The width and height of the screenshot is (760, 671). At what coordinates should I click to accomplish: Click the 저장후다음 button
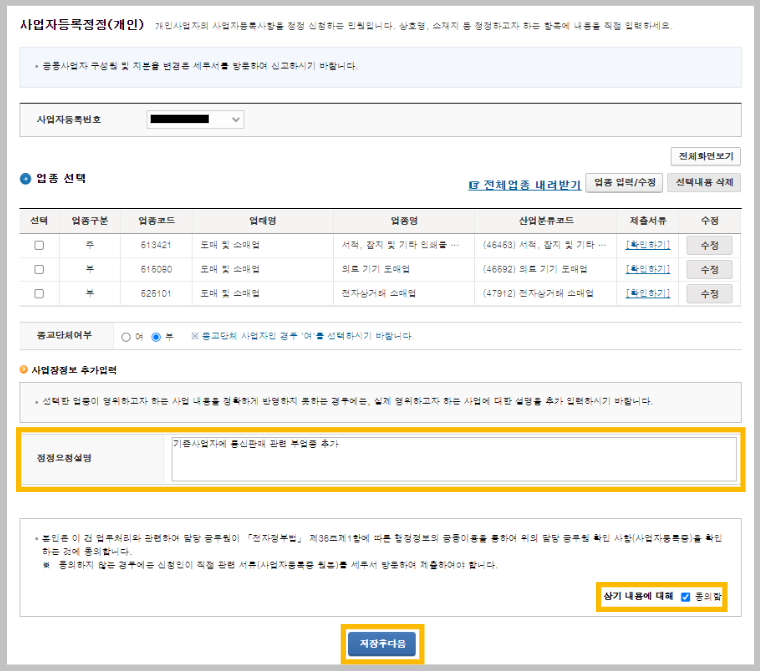tap(382, 644)
